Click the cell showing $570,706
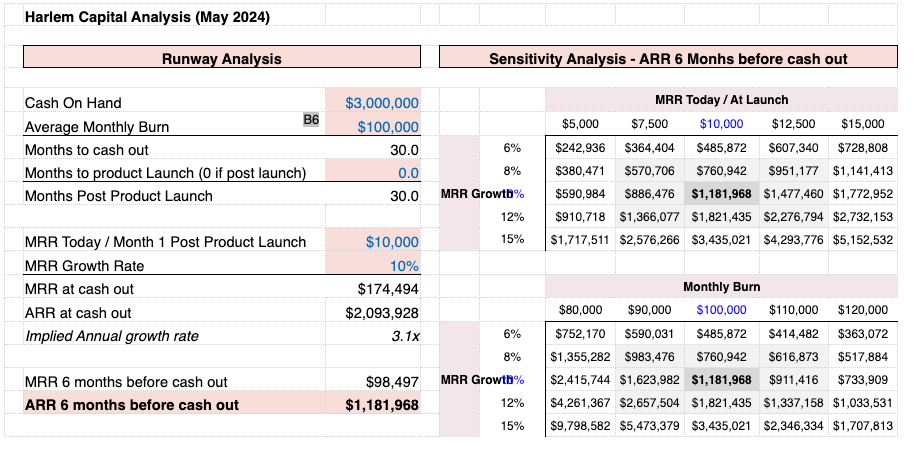The height and width of the screenshot is (466, 924). 649,171
